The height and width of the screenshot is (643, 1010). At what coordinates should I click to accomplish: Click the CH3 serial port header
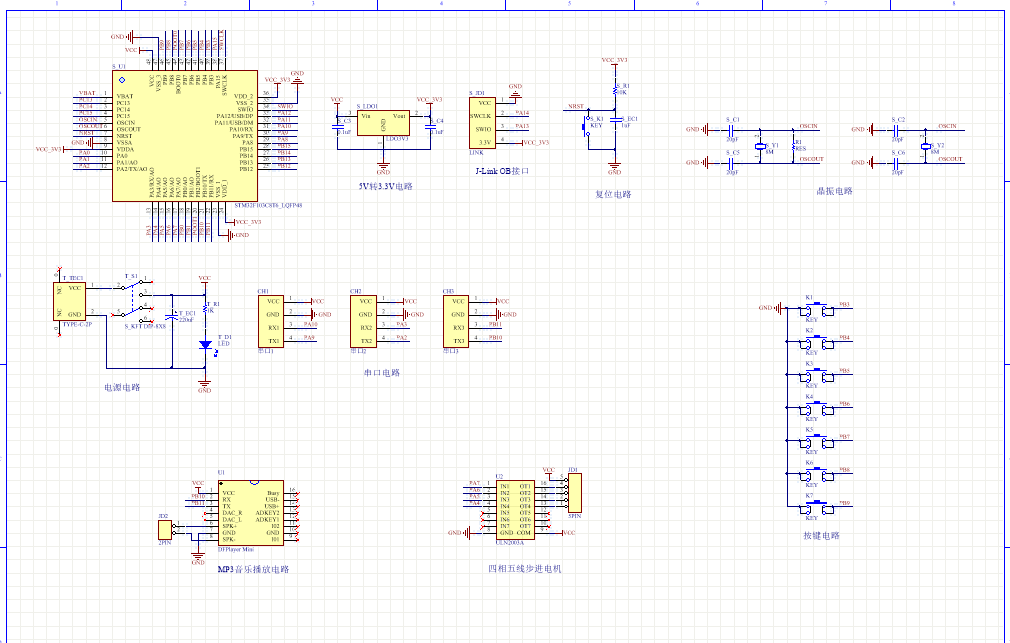[457, 320]
